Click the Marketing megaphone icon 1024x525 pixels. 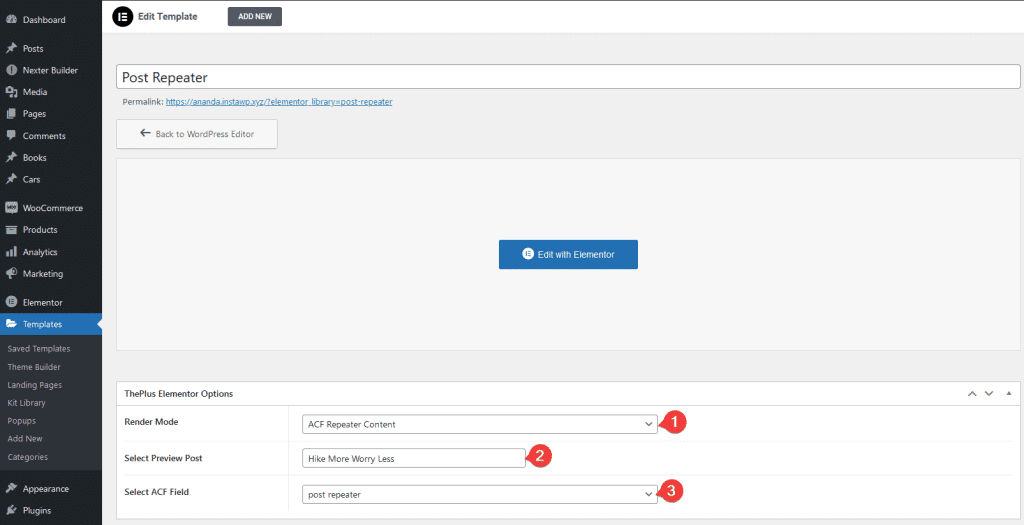11,274
